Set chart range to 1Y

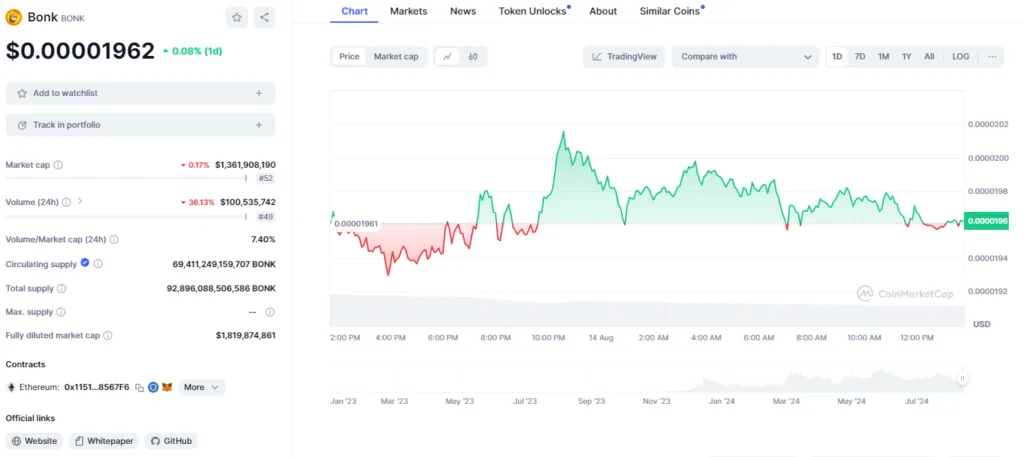pyautogui.click(x=906, y=57)
